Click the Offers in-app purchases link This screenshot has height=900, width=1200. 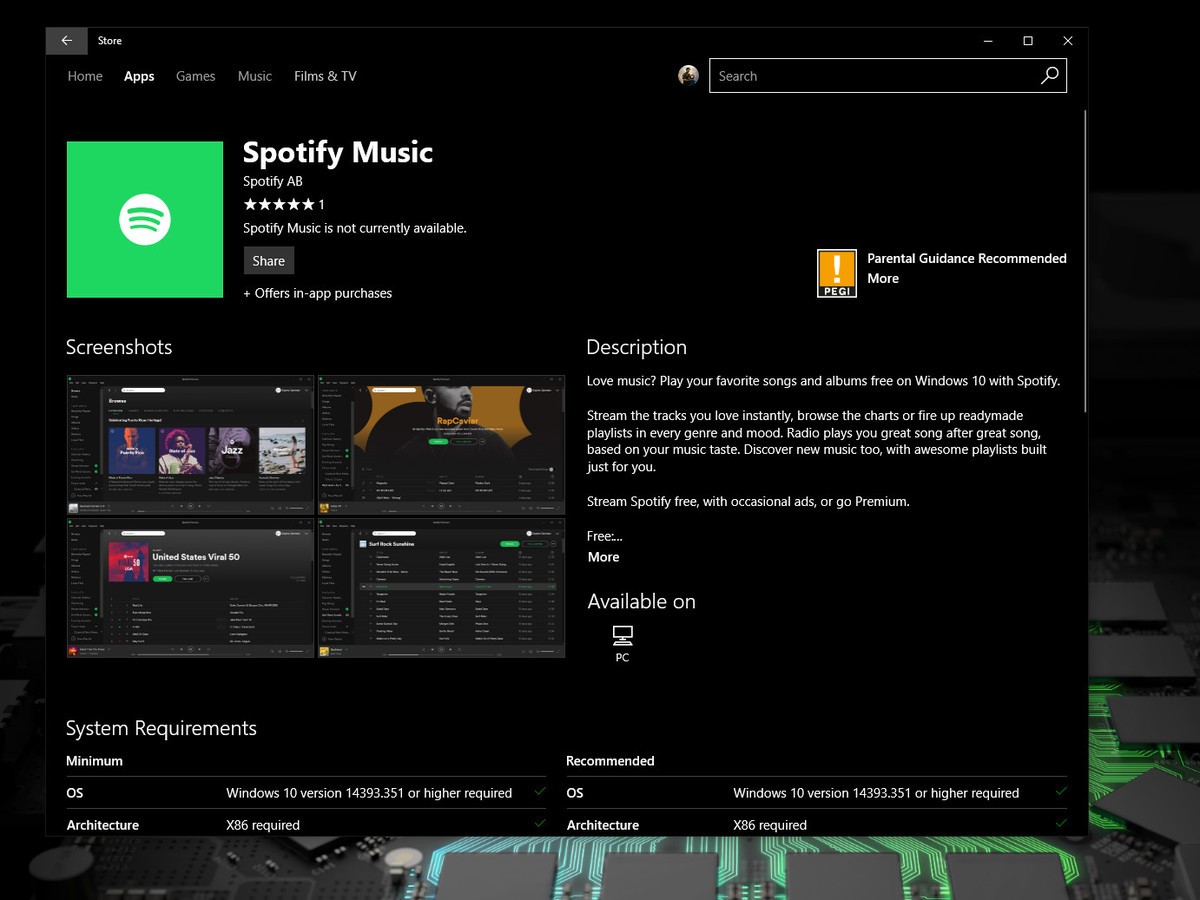318,293
